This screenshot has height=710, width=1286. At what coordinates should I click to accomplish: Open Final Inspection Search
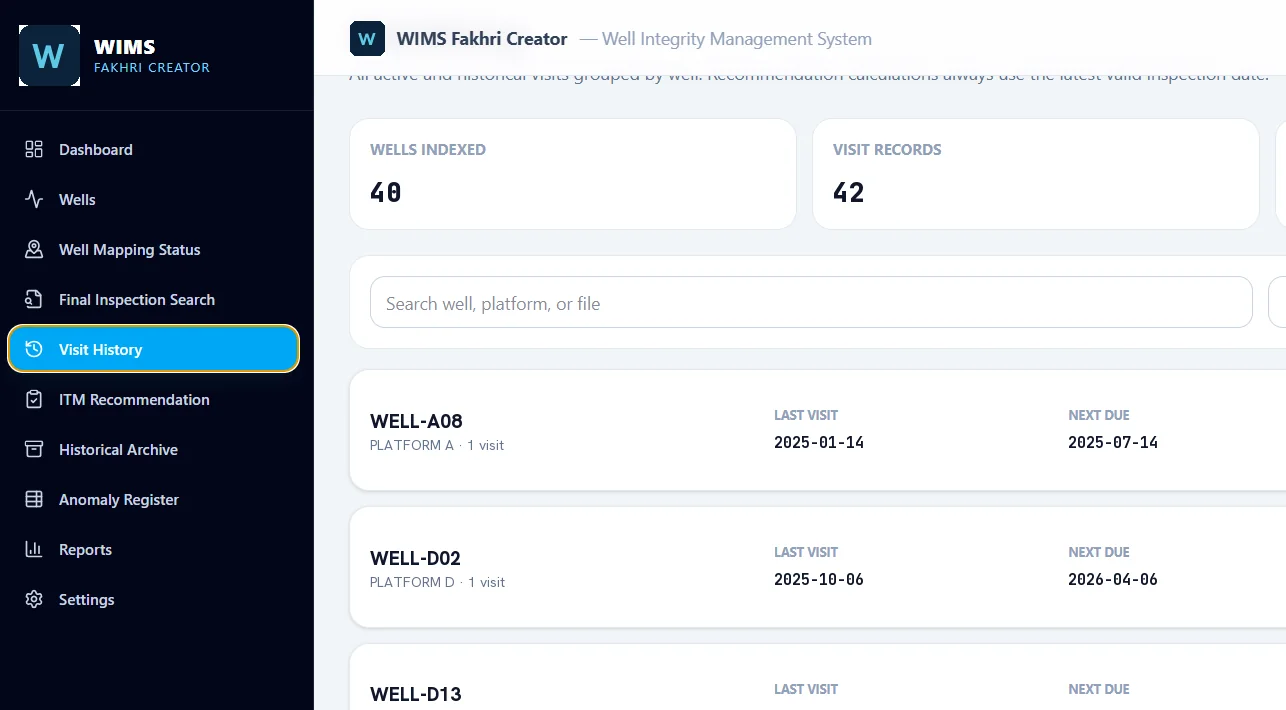153,299
